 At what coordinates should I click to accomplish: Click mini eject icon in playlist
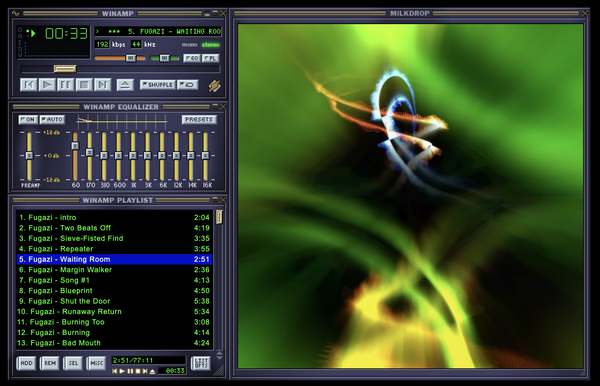152,371
